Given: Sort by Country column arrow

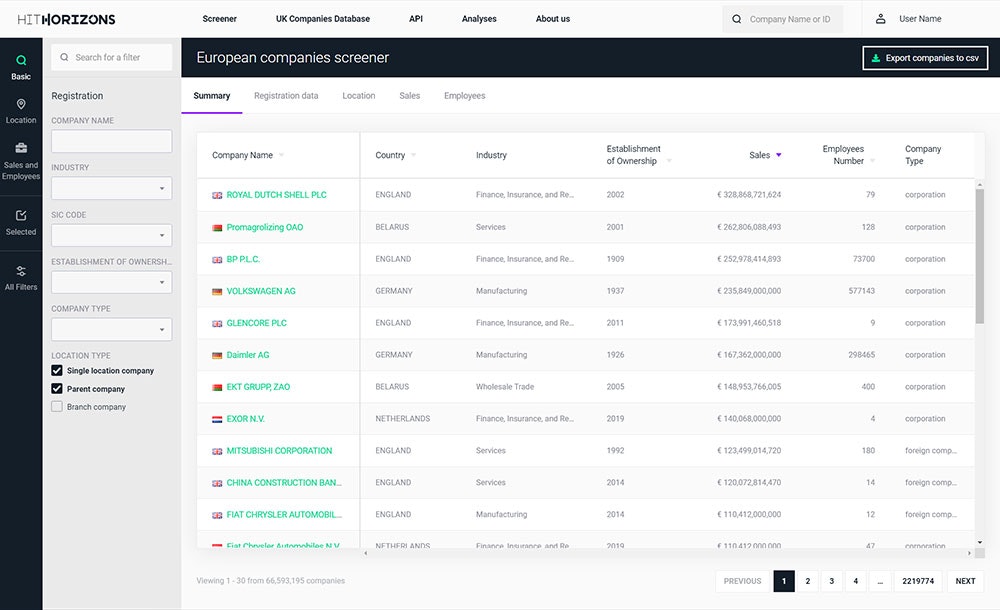Looking at the screenshot, I should (413, 155).
